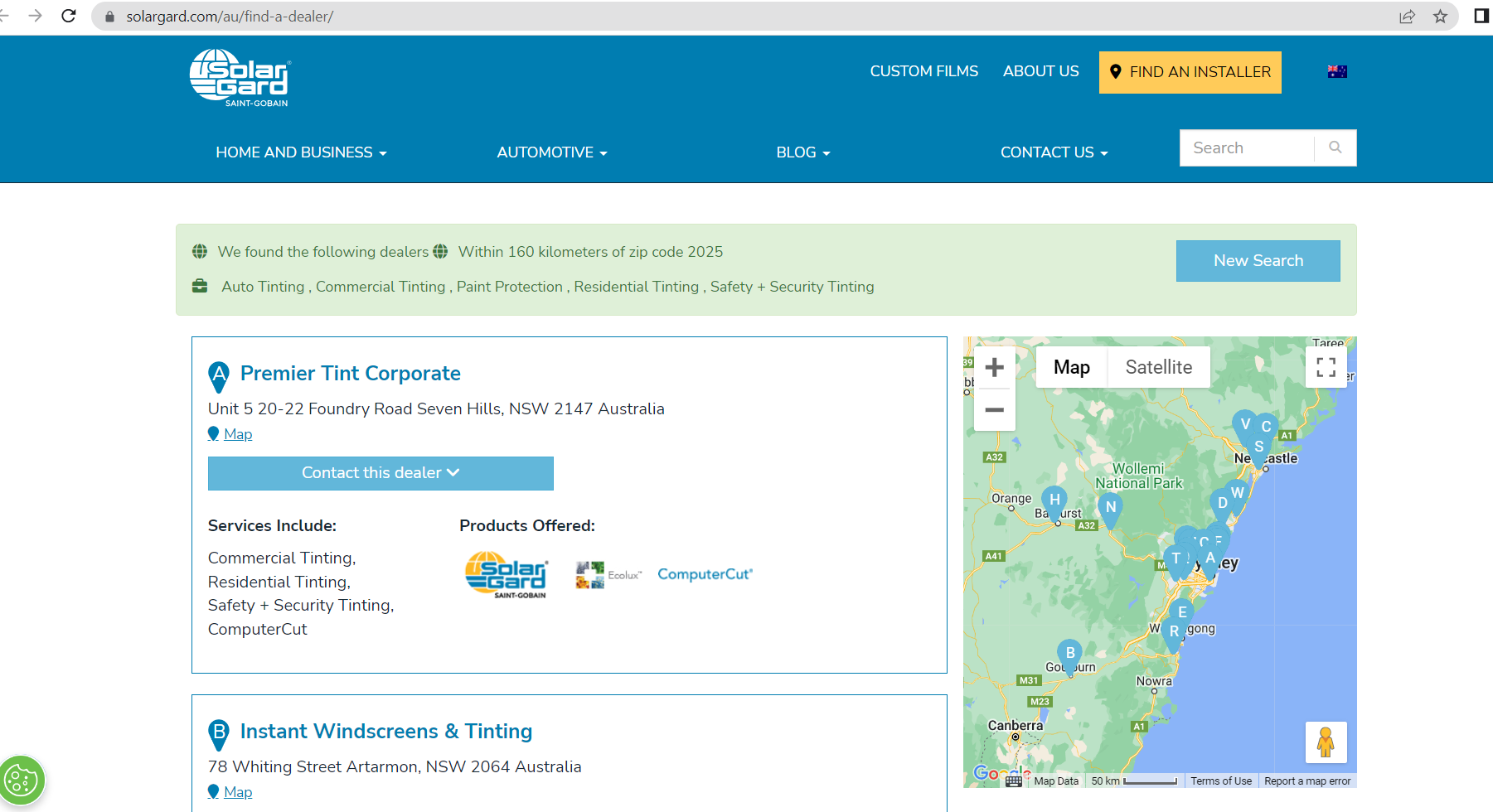Bookmark this page with the star icon
This screenshot has height=812, width=1493.
pos(1441,17)
